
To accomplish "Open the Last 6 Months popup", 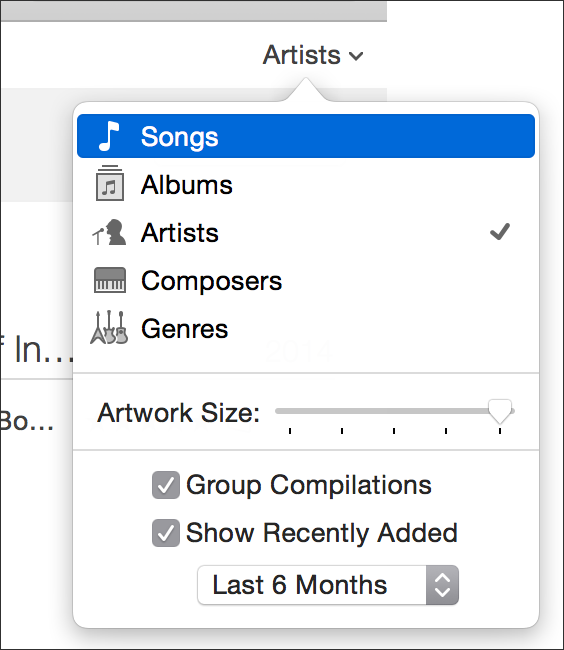I will tap(328, 585).
